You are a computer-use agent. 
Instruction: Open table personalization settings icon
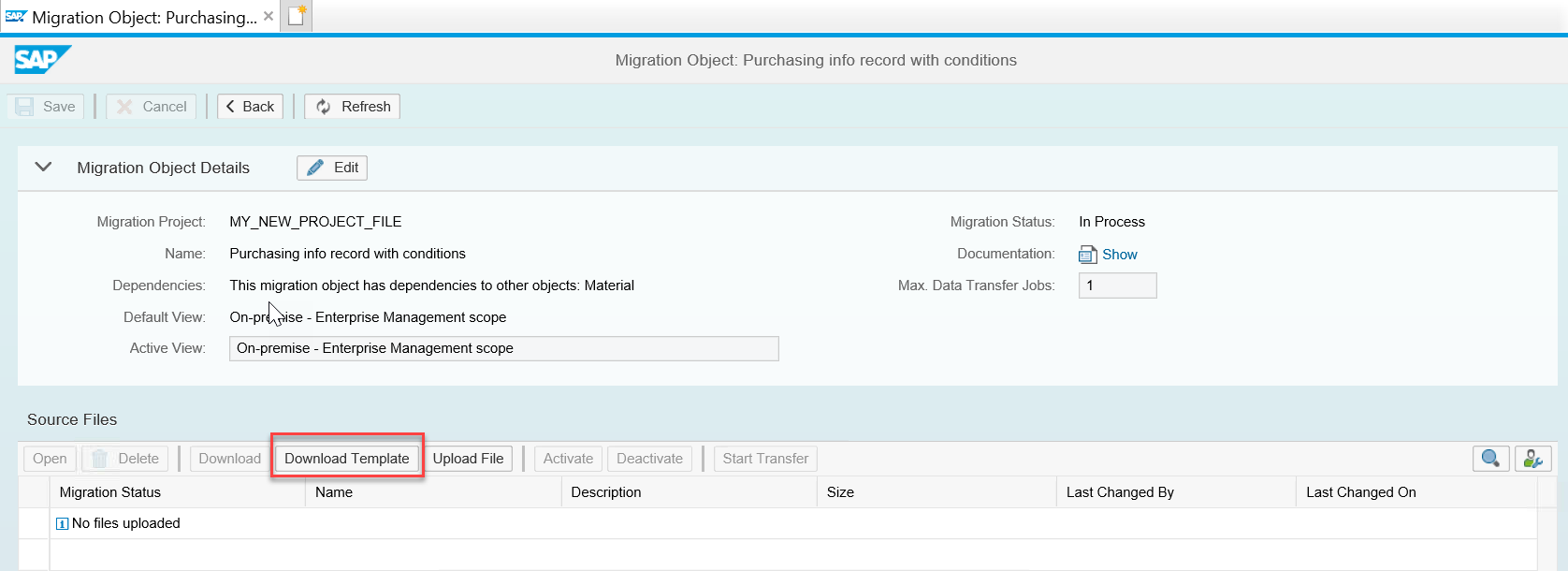[x=1533, y=459]
